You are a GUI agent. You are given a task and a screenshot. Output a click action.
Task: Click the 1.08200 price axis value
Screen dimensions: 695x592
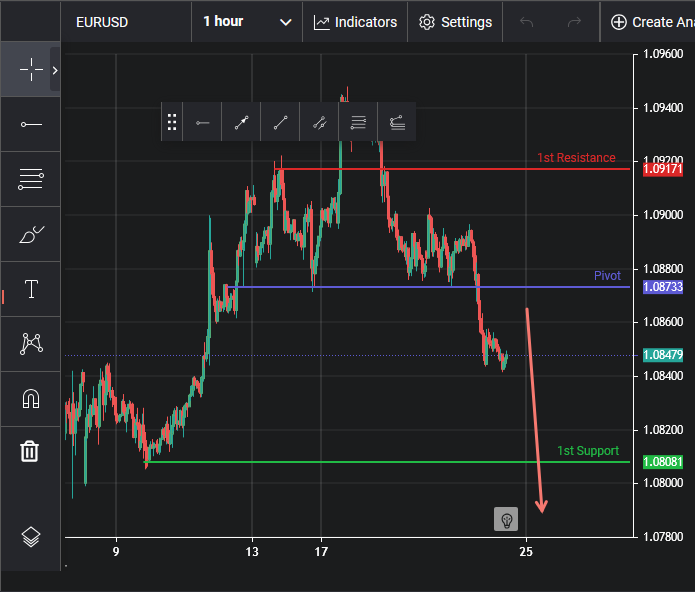pyautogui.click(x=663, y=429)
